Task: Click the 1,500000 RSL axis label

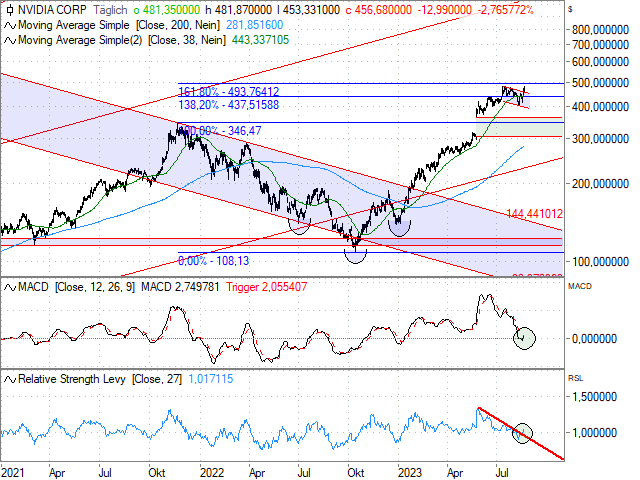Action: pos(594,397)
